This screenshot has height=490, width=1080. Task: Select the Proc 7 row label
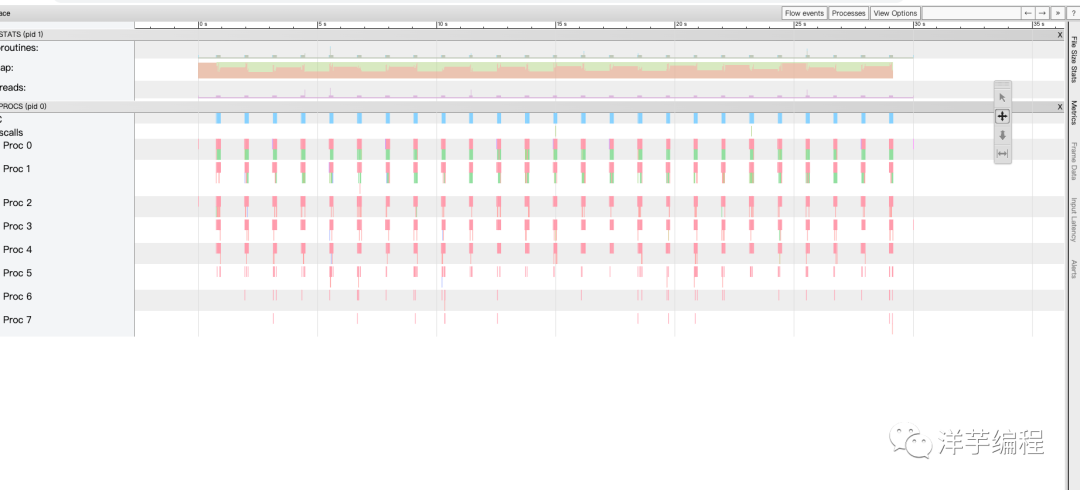pos(17,320)
